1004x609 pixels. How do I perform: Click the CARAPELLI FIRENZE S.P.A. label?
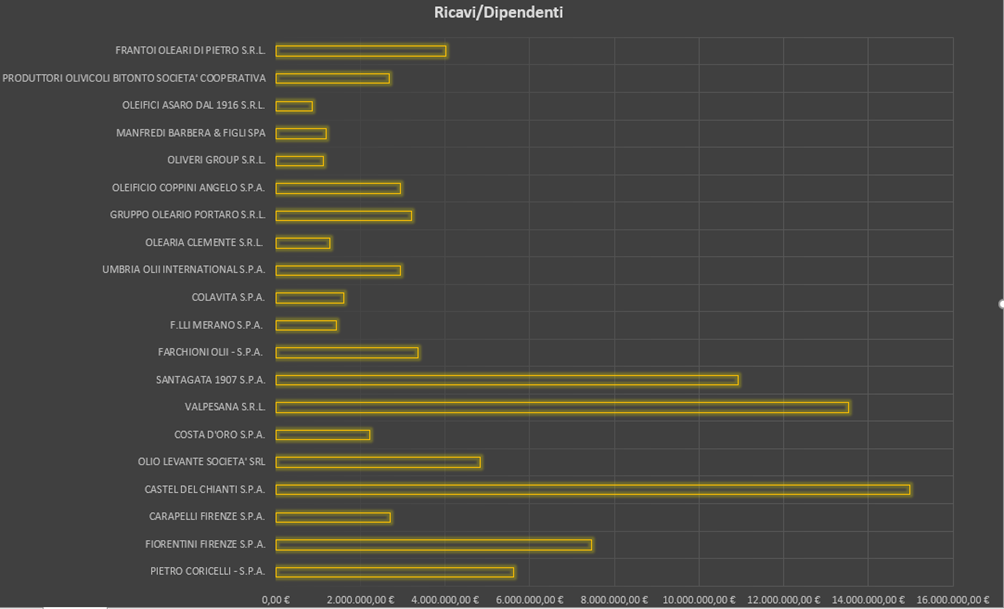coord(207,516)
